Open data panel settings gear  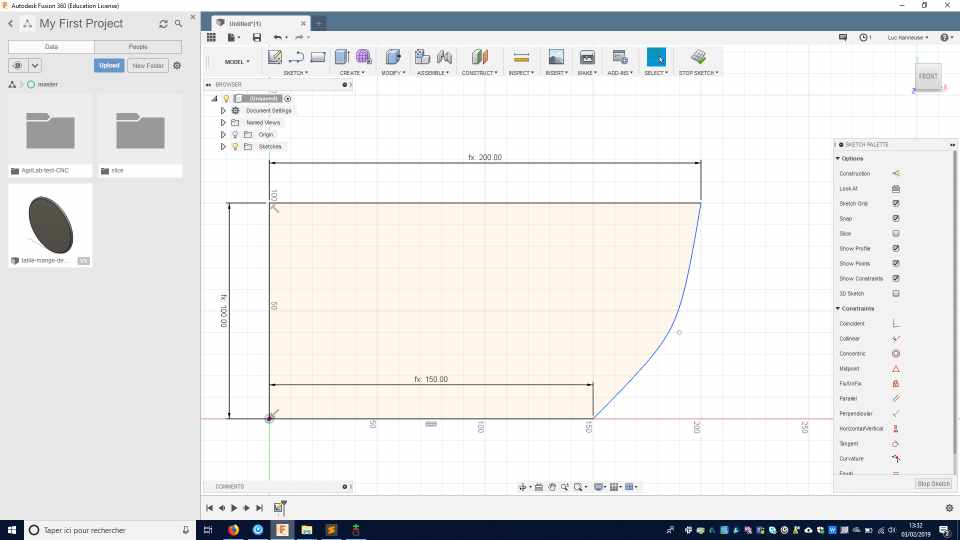[177, 66]
